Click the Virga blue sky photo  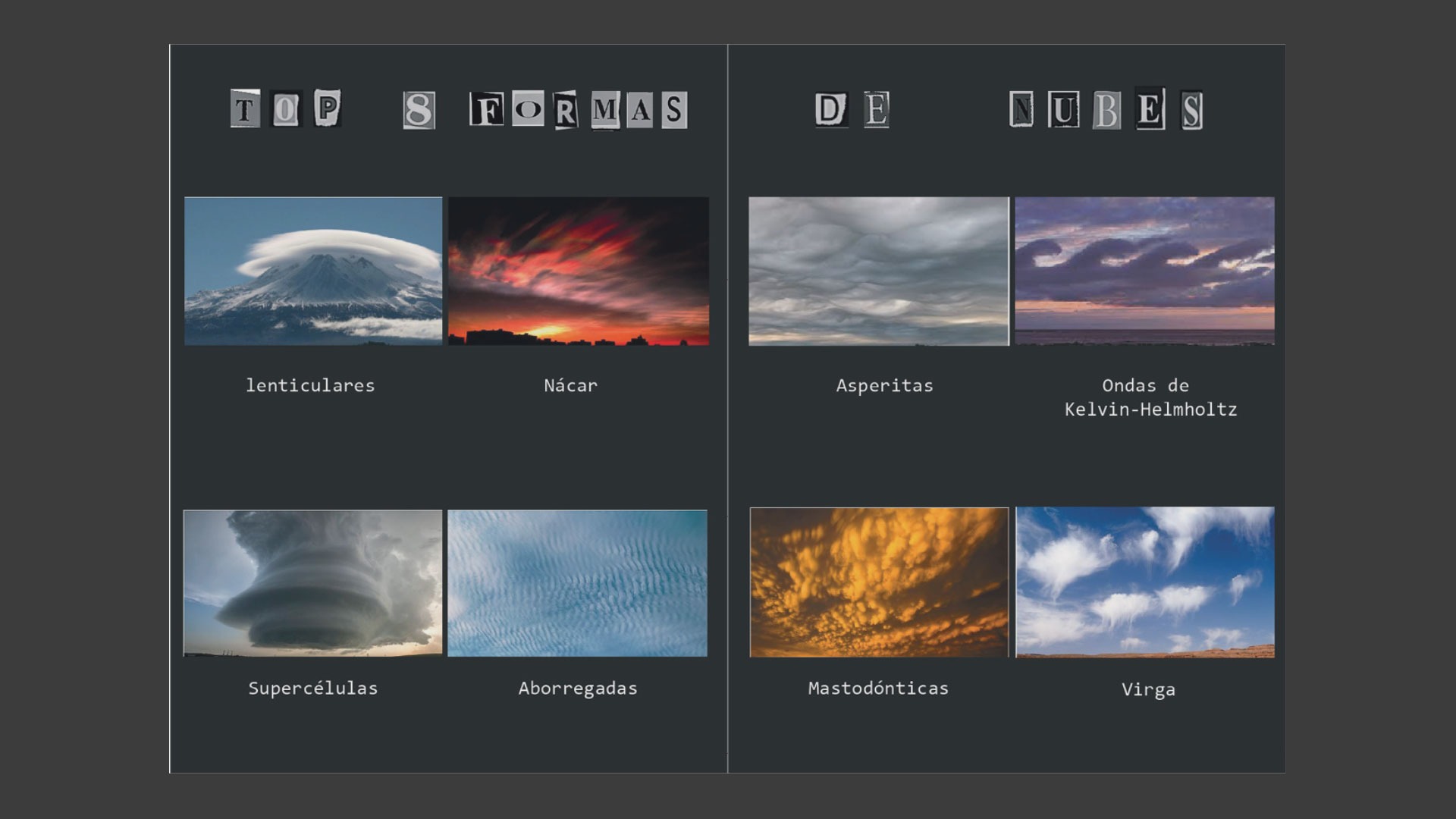1144,582
